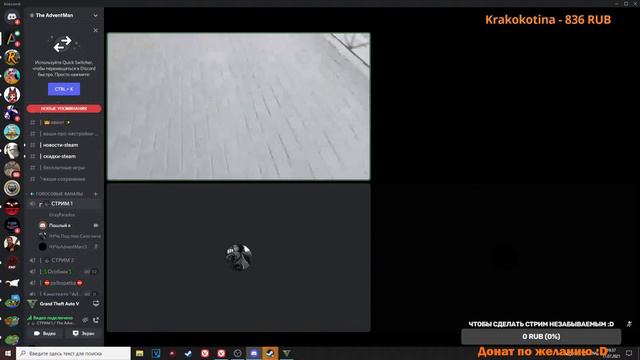Open the server with the white statue avatar

point(12,151)
